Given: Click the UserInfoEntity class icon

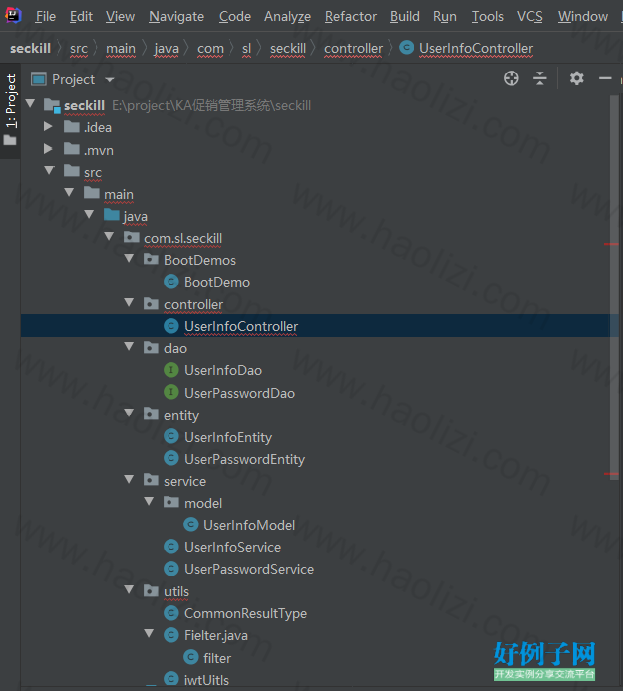Looking at the screenshot, I should coord(171,436).
